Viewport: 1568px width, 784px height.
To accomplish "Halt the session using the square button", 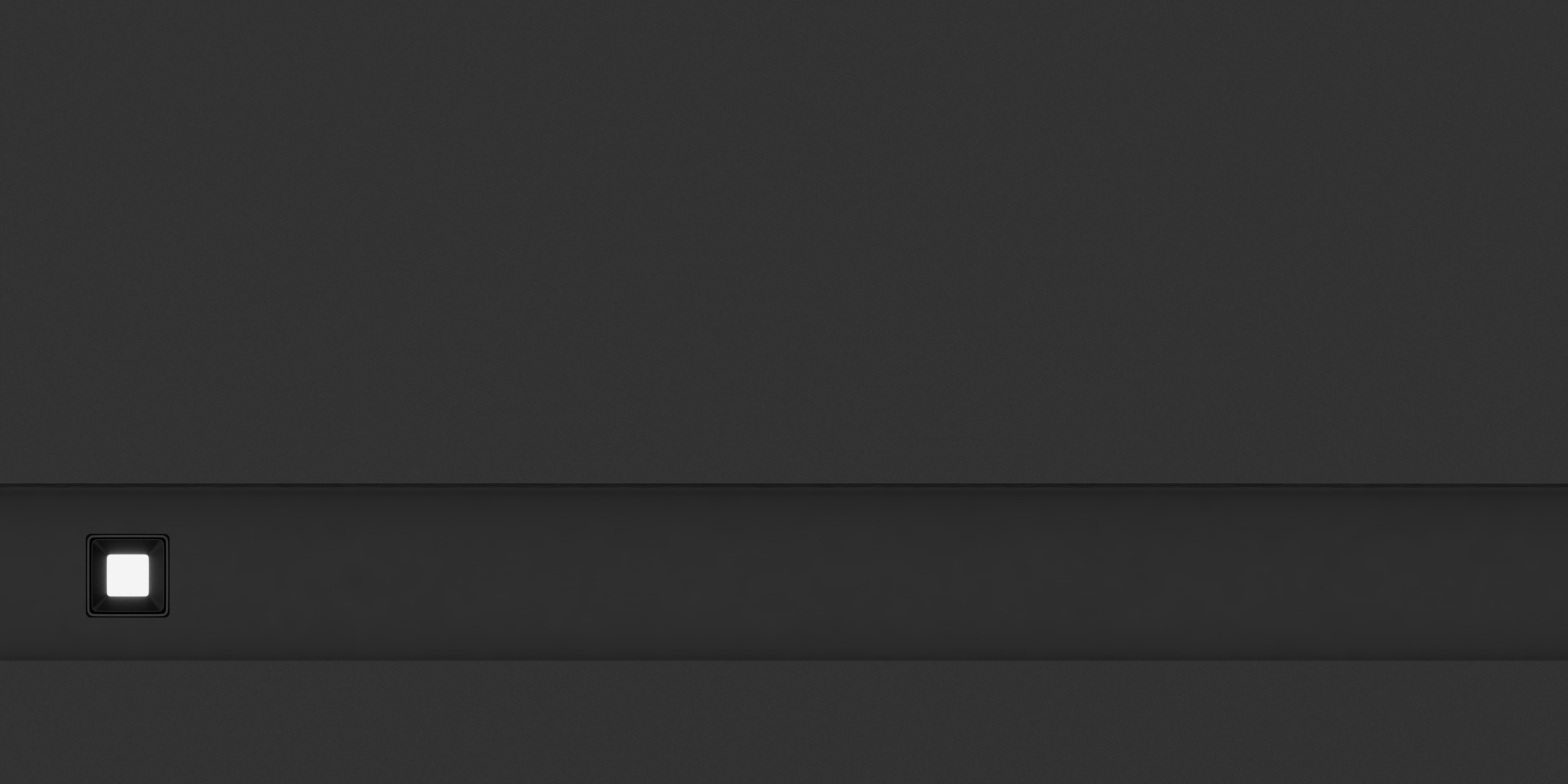I will click(128, 575).
